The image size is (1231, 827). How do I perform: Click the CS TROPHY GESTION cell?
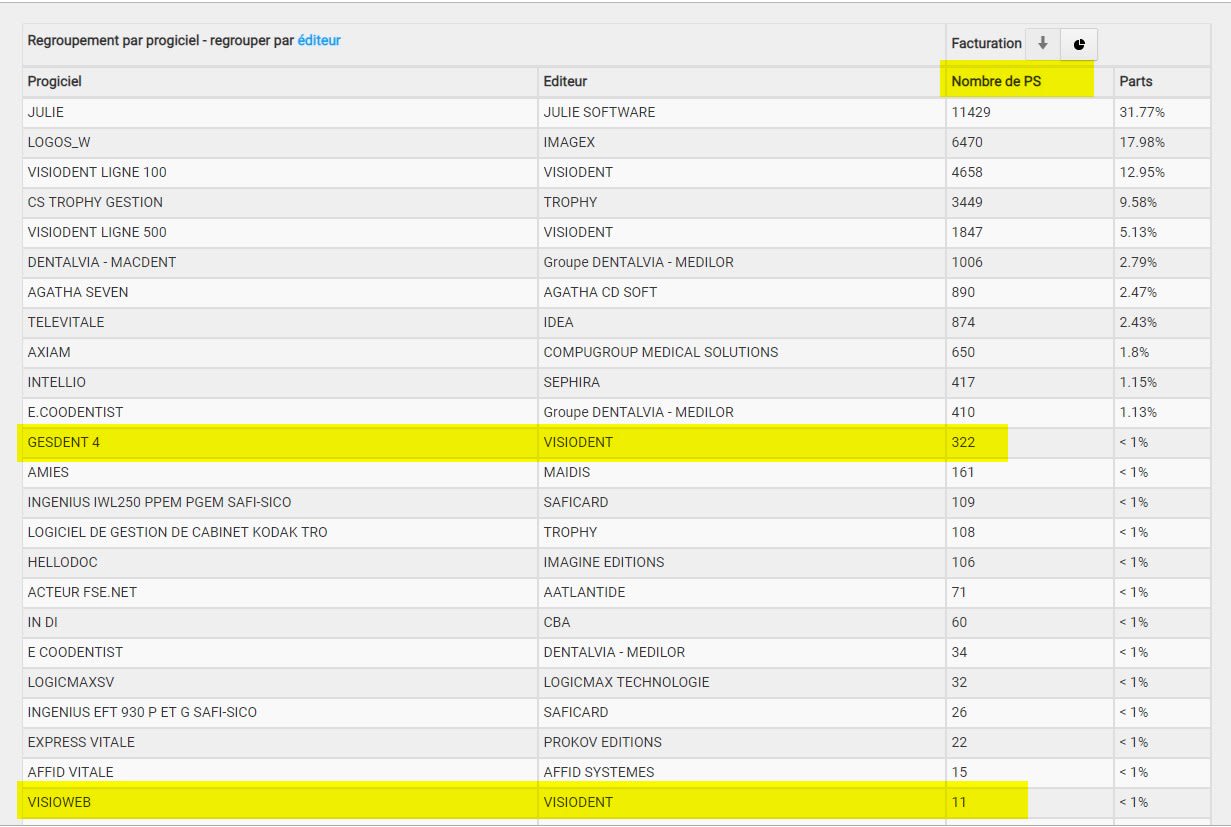(x=95, y=202)
